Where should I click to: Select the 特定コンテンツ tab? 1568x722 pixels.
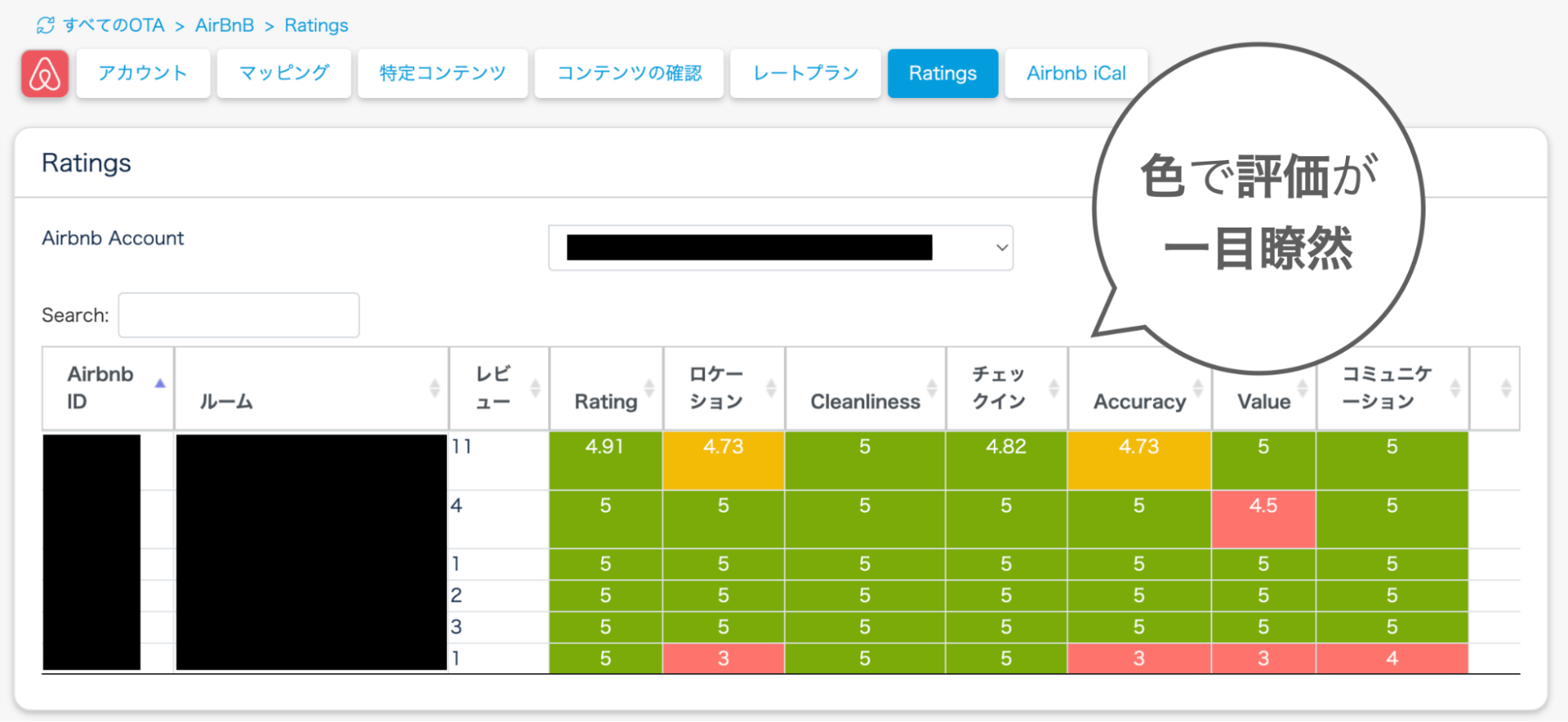[x=442, y=74]
